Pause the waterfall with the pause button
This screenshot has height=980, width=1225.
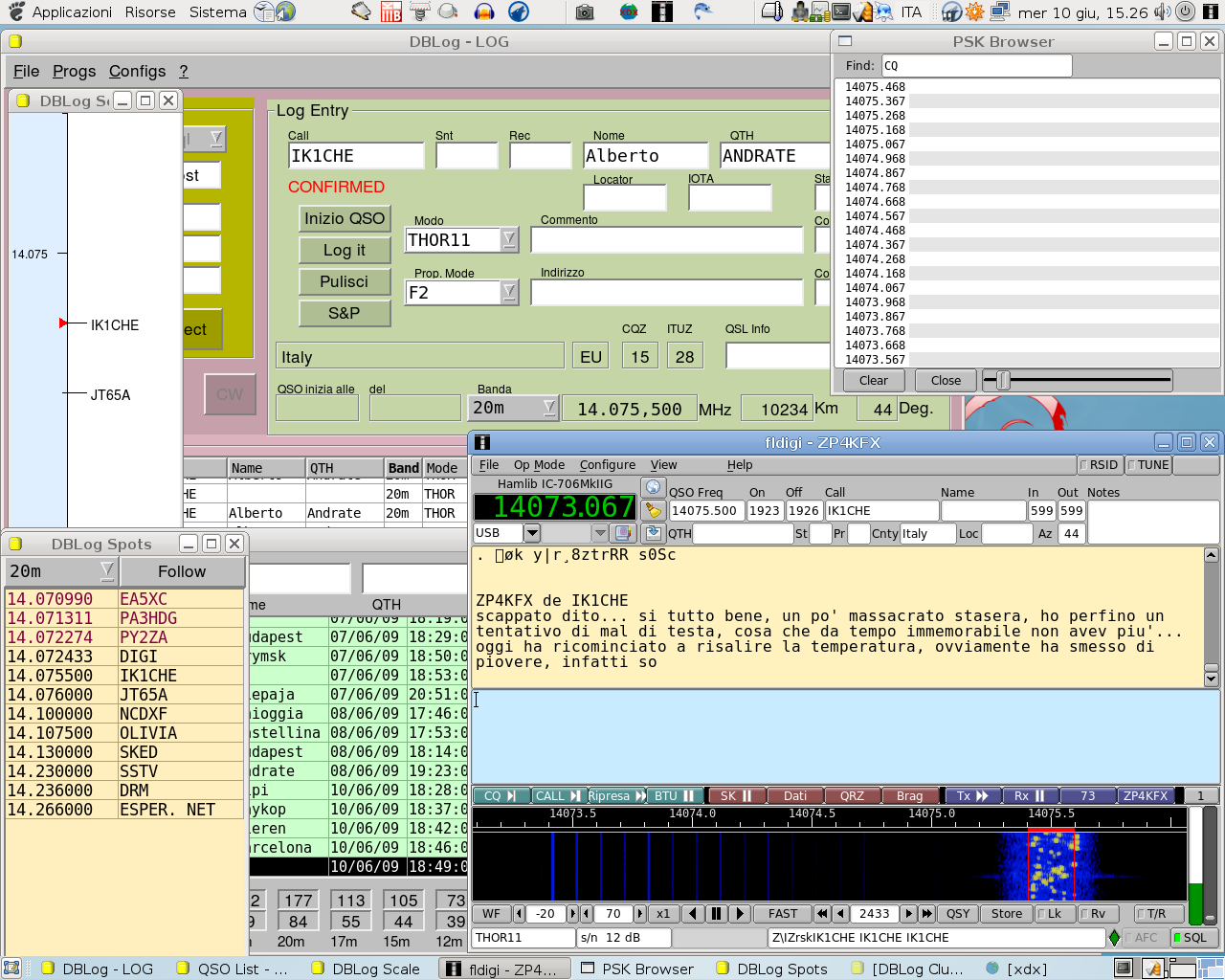(x=716, y=914)
